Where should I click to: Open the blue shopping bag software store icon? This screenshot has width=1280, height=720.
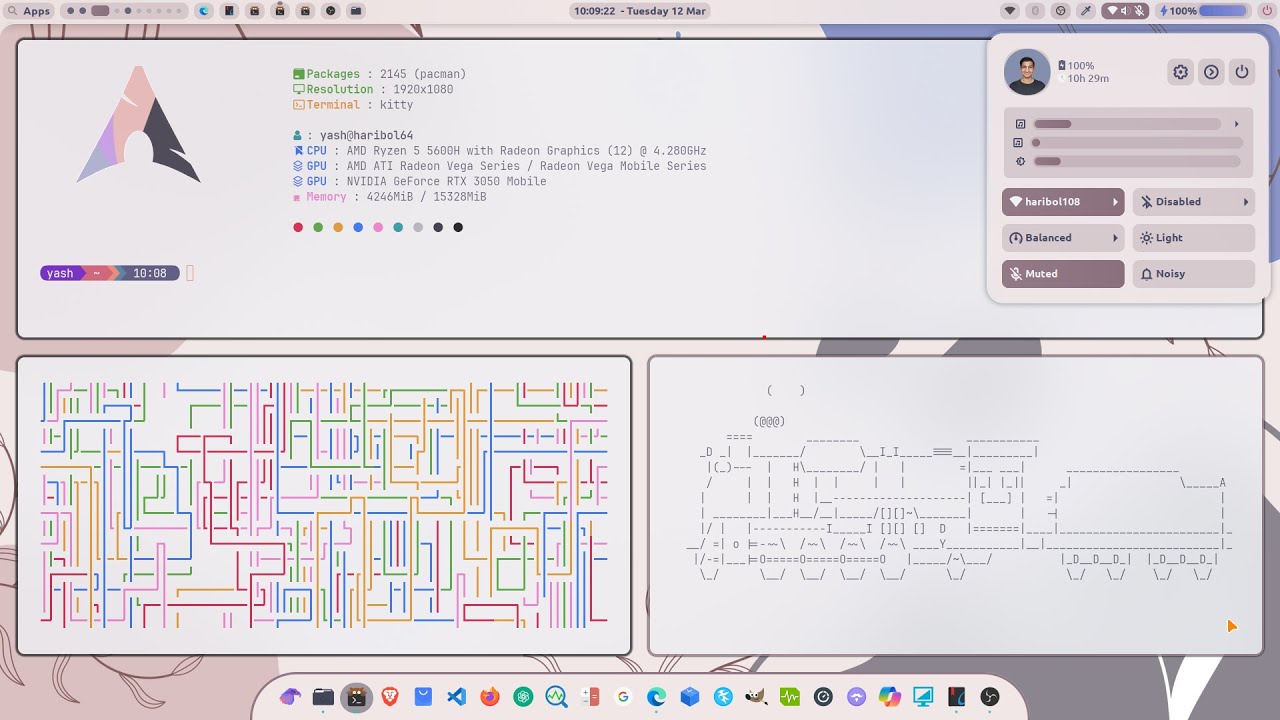click(423, 697)
